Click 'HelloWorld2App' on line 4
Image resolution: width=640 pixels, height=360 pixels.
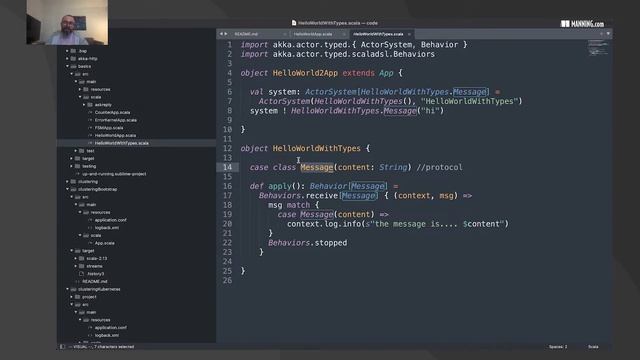coord(305,73)
